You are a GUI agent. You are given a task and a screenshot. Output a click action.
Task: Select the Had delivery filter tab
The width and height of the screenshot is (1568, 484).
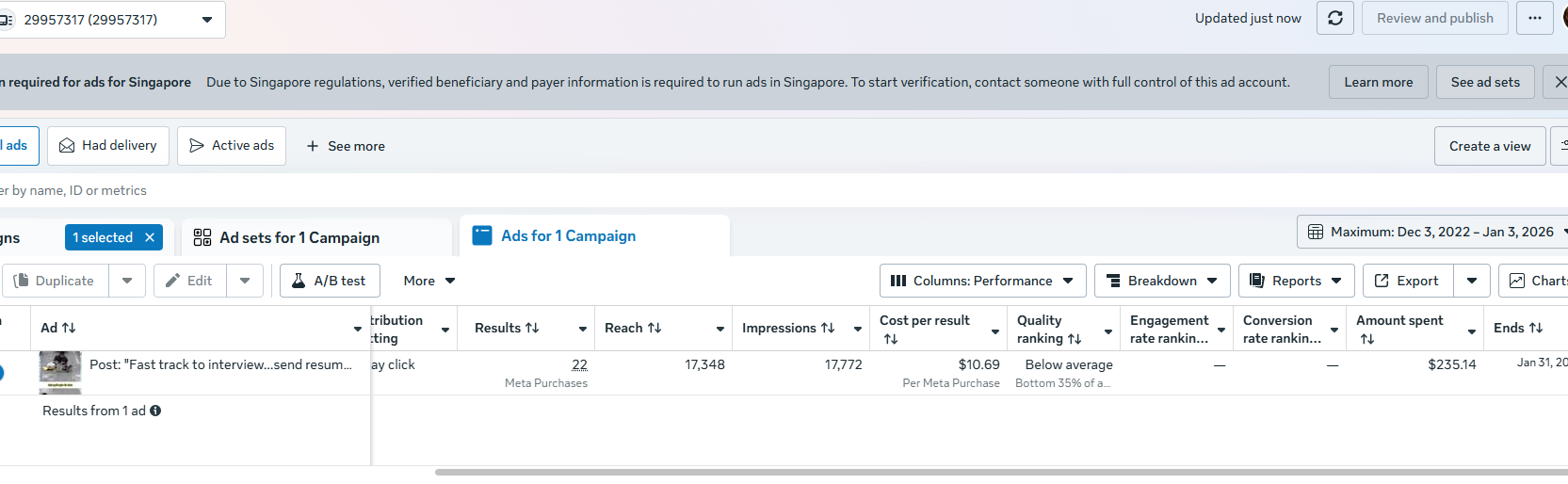pos(108,146)
